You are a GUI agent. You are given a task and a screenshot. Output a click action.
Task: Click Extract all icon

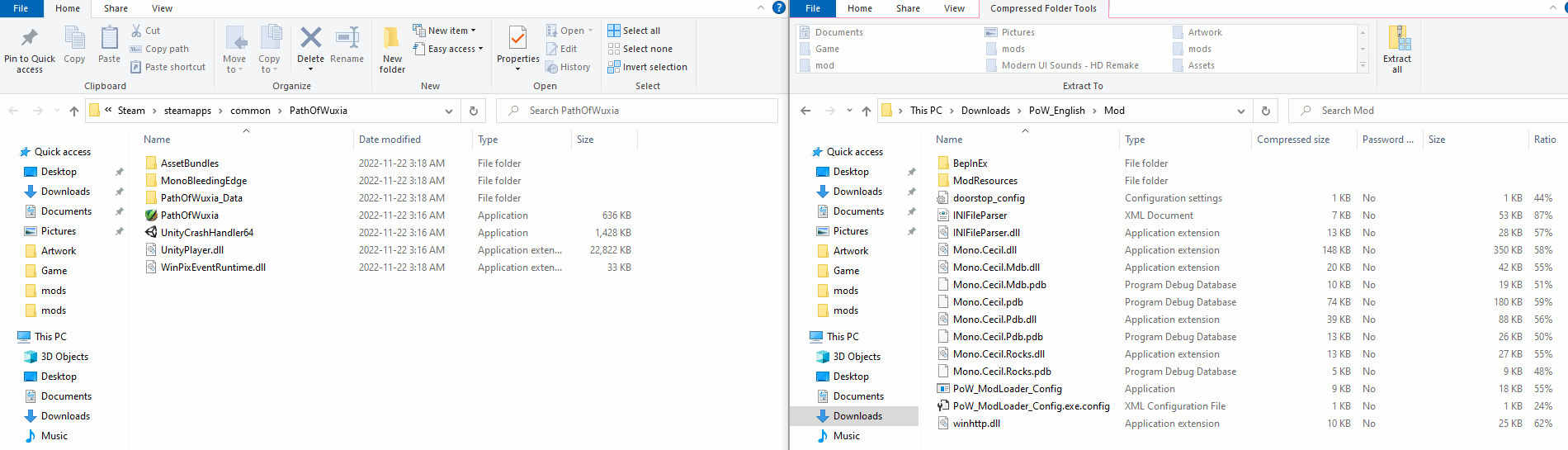click(1397, 39)
